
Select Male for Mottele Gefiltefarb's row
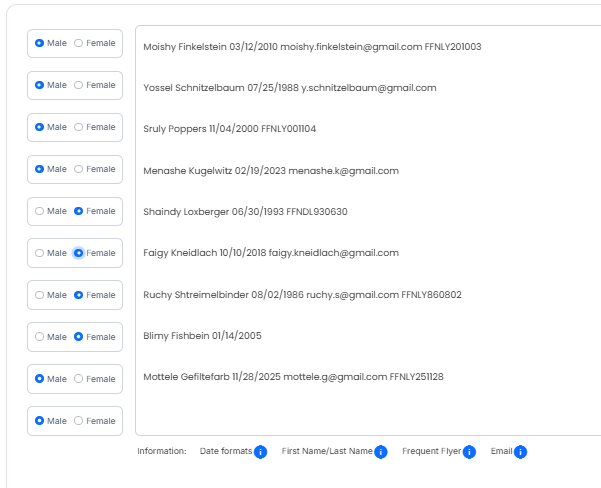39,379
